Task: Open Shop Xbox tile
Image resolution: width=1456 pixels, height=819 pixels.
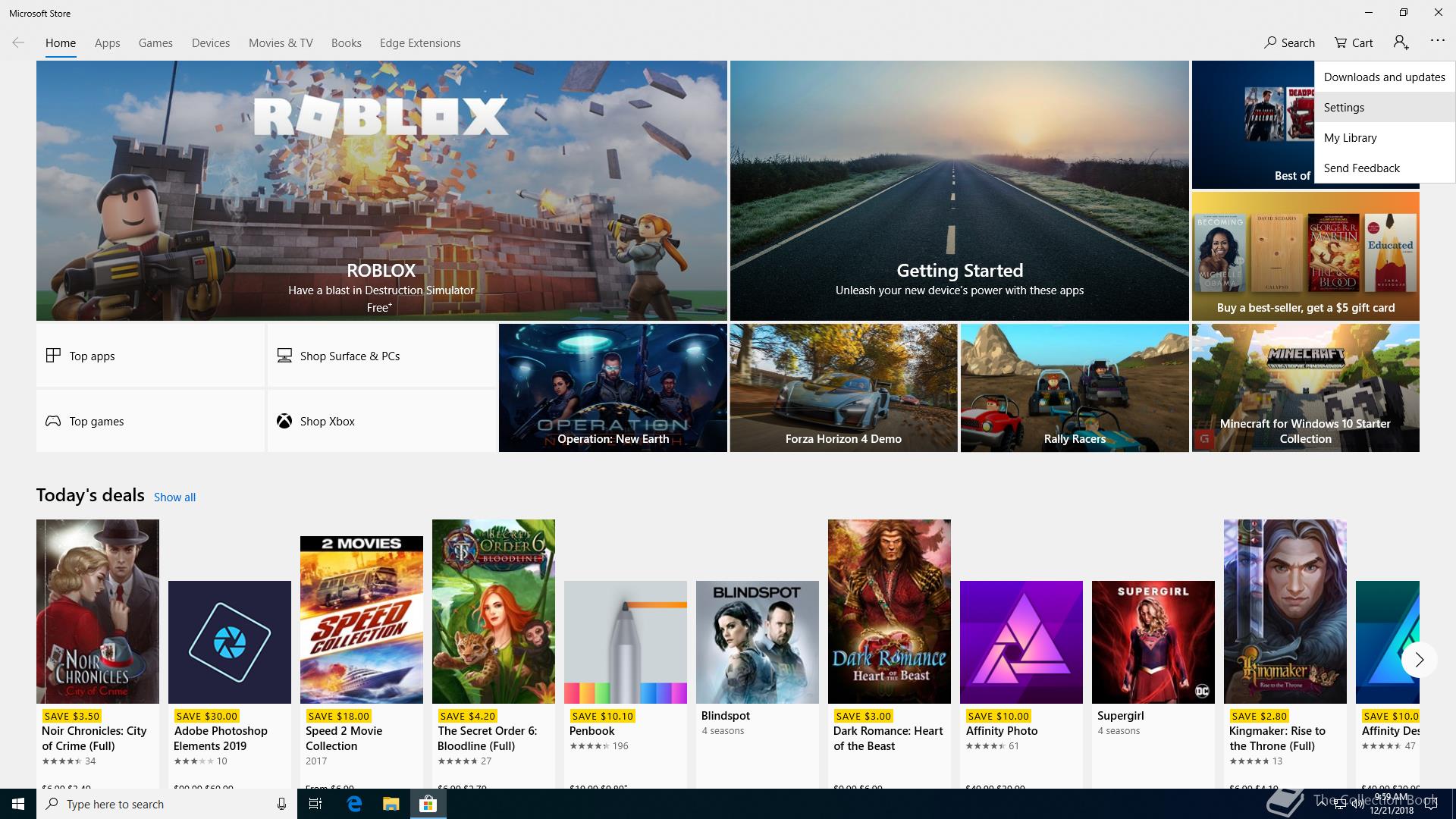Action: pos(381,421)
